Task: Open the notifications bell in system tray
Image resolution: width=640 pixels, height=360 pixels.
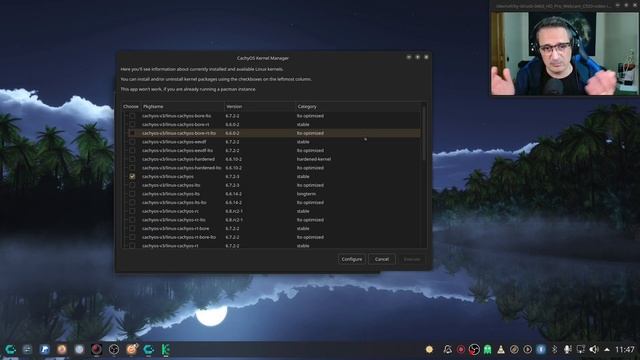Action: pos(447,349)
